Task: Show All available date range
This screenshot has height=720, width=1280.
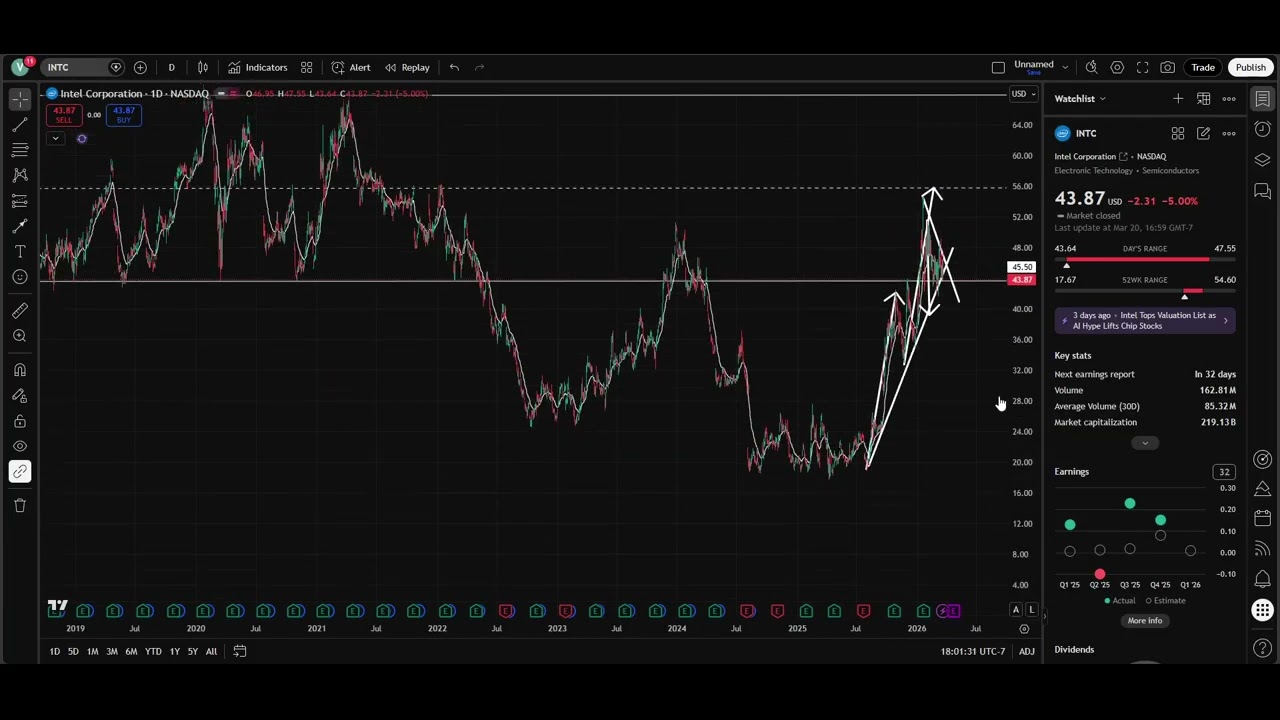Action: coord(211,652)
